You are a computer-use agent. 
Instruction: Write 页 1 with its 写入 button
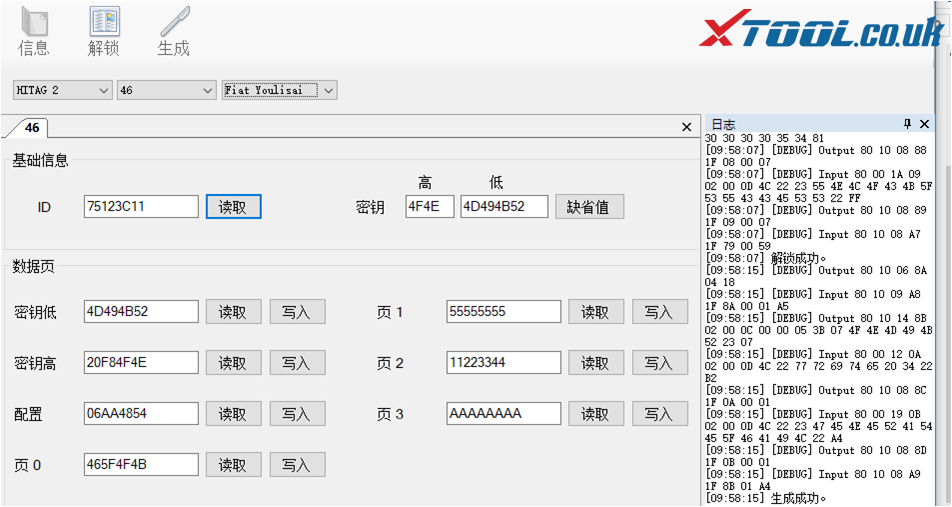[659, 312]
